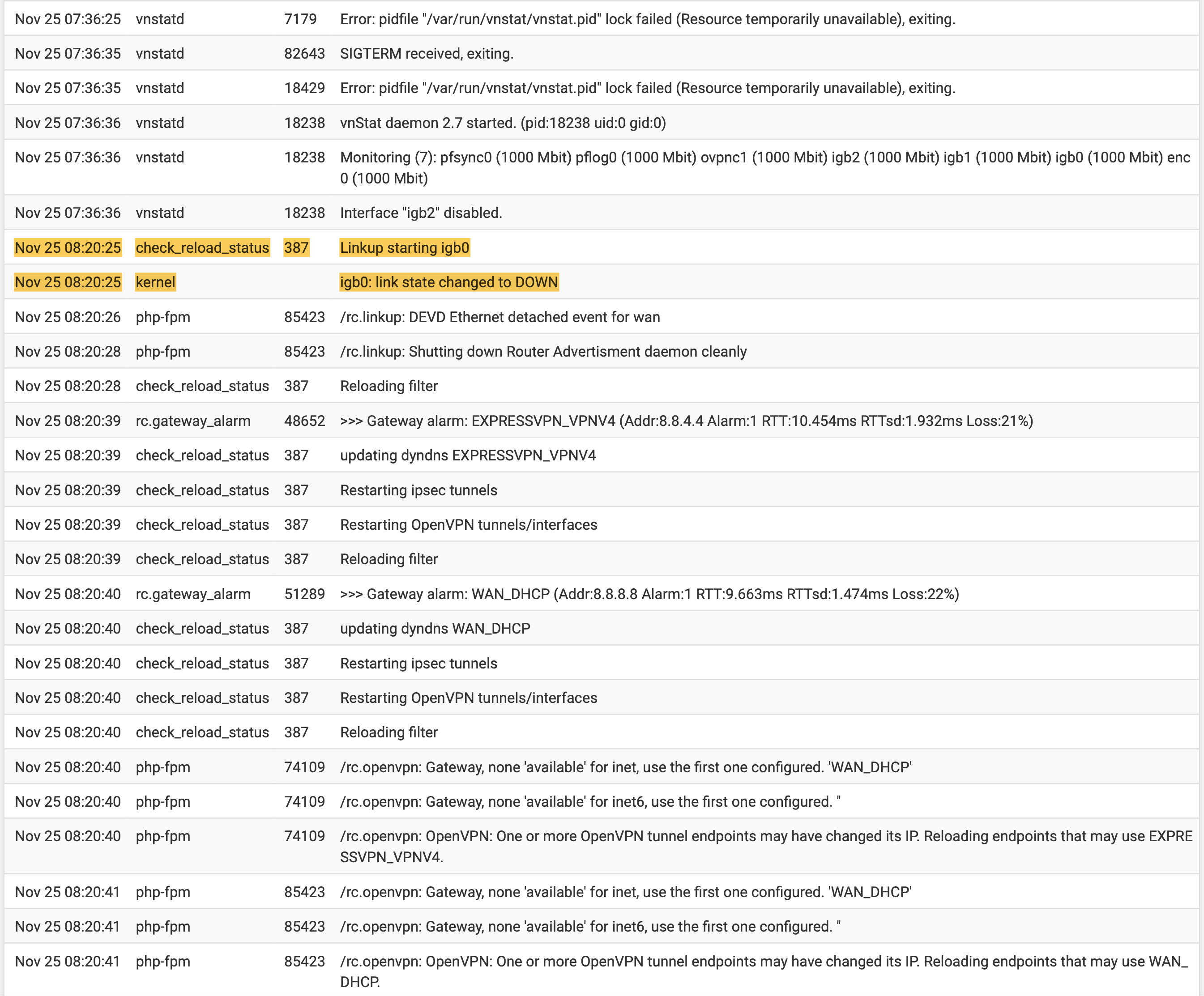Click the rc.gateway_alarm PID 48652
This screenshot has height=996, width=1204.
pos(304,421)
